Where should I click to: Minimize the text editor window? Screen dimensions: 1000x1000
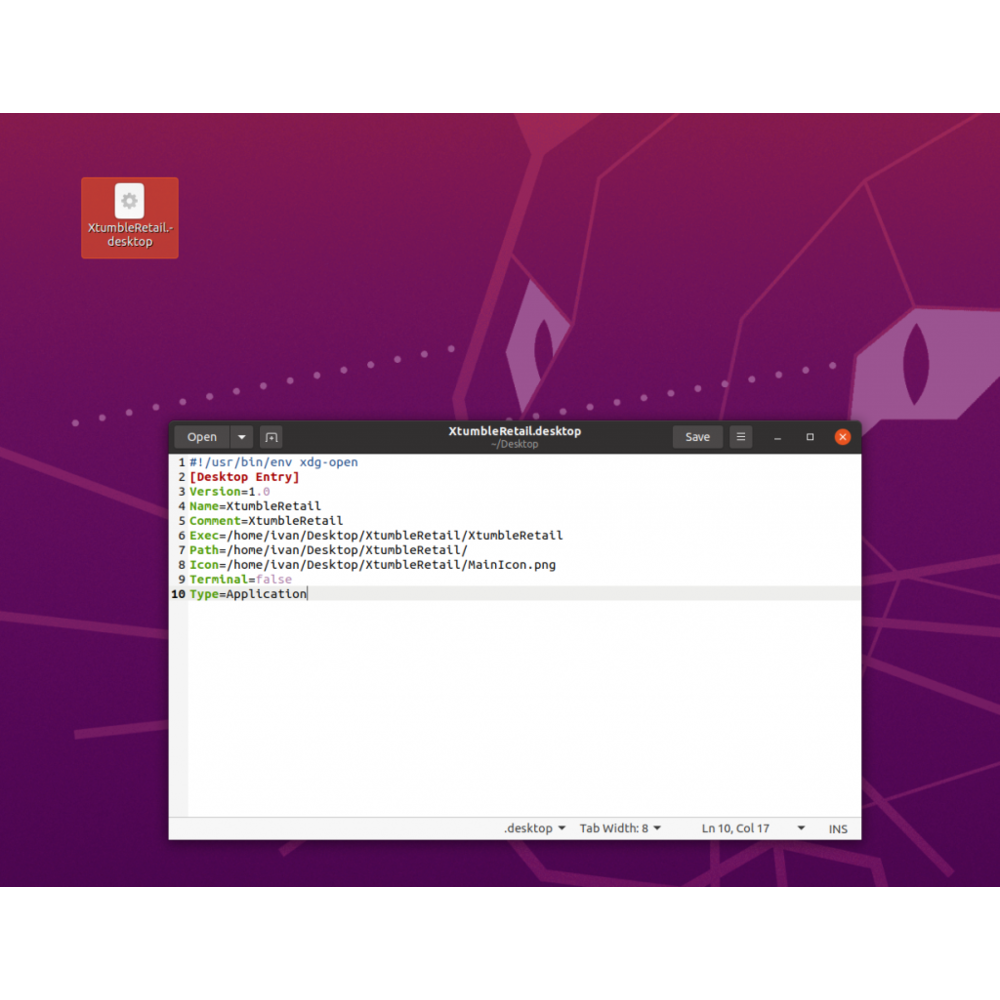pos(777,437)
